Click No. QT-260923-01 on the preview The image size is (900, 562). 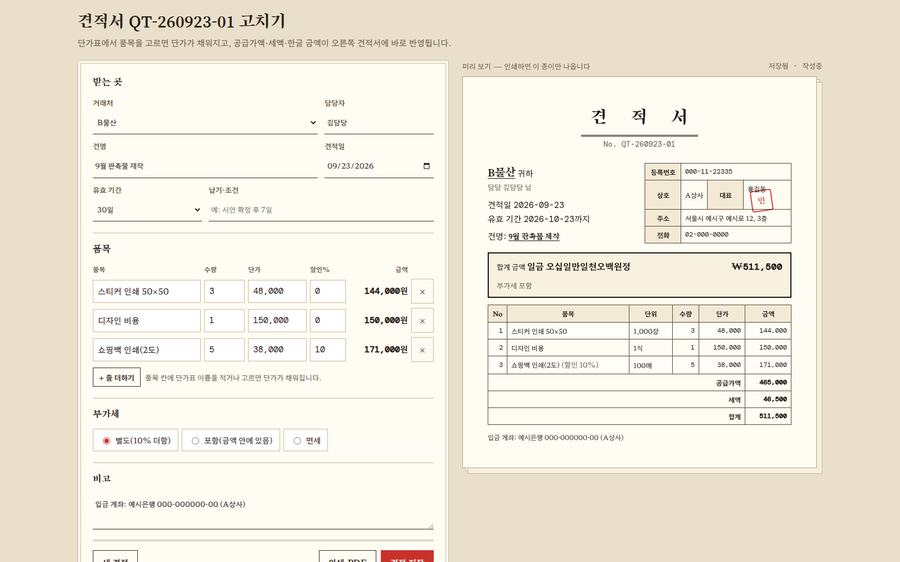click(639, 144)
